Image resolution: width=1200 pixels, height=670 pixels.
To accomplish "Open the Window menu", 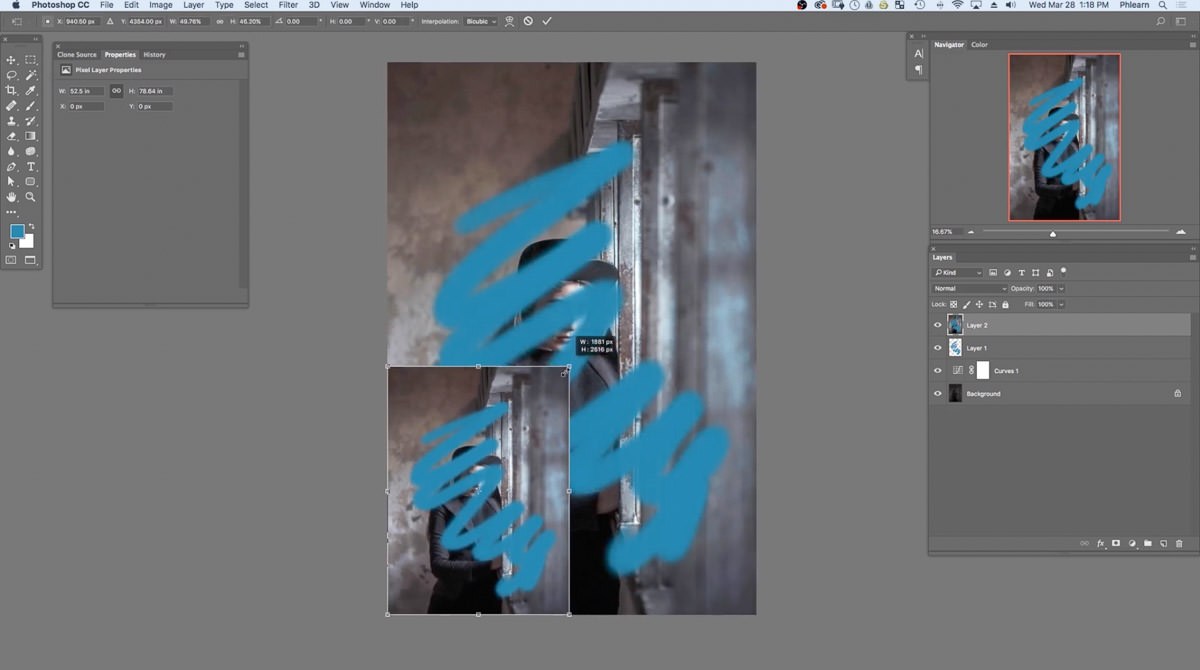I will pyautogui.click(x=375, y=5).
